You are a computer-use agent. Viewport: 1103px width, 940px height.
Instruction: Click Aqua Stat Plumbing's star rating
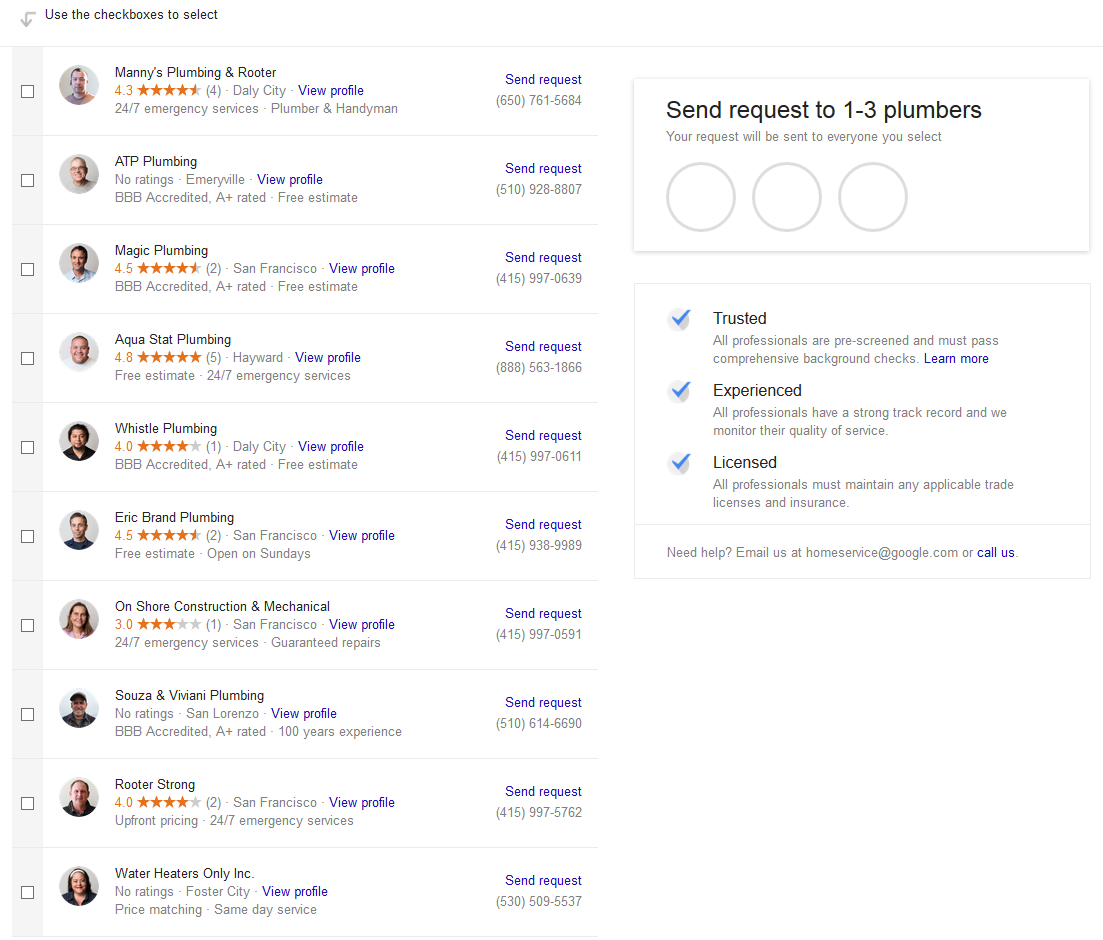point(168,358)
